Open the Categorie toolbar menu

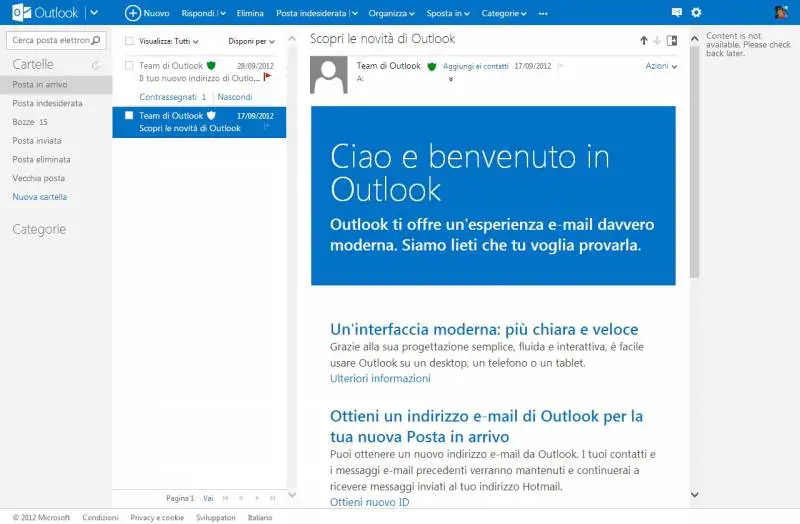click(x=504, y=13)
